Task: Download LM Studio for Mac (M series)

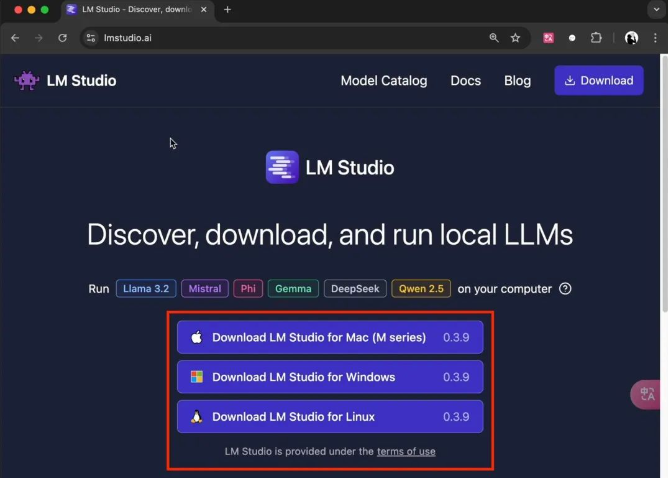Action: (330, 337)
